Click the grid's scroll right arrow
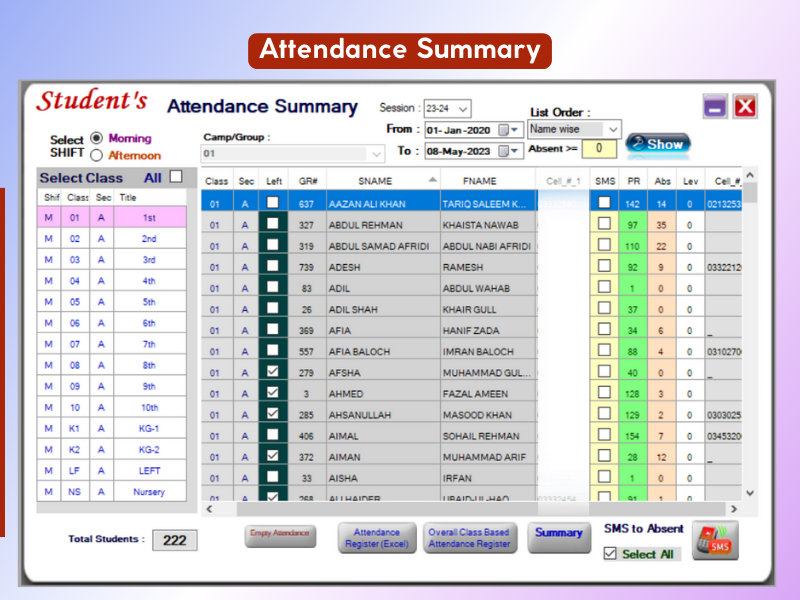This screenshot has width=800, height=600. [732, 509]
